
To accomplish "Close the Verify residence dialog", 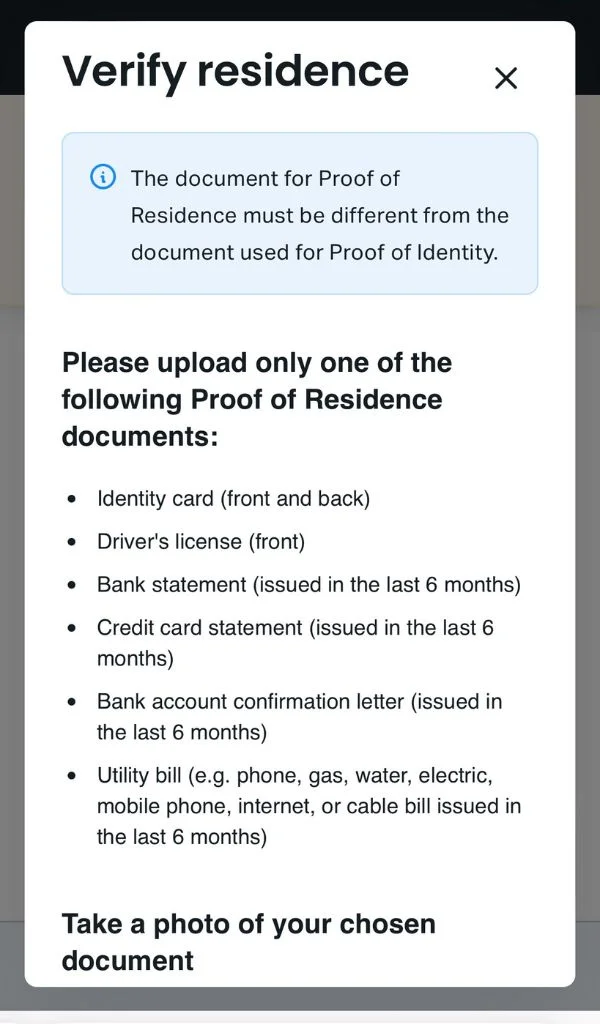I will pos(506,78).
